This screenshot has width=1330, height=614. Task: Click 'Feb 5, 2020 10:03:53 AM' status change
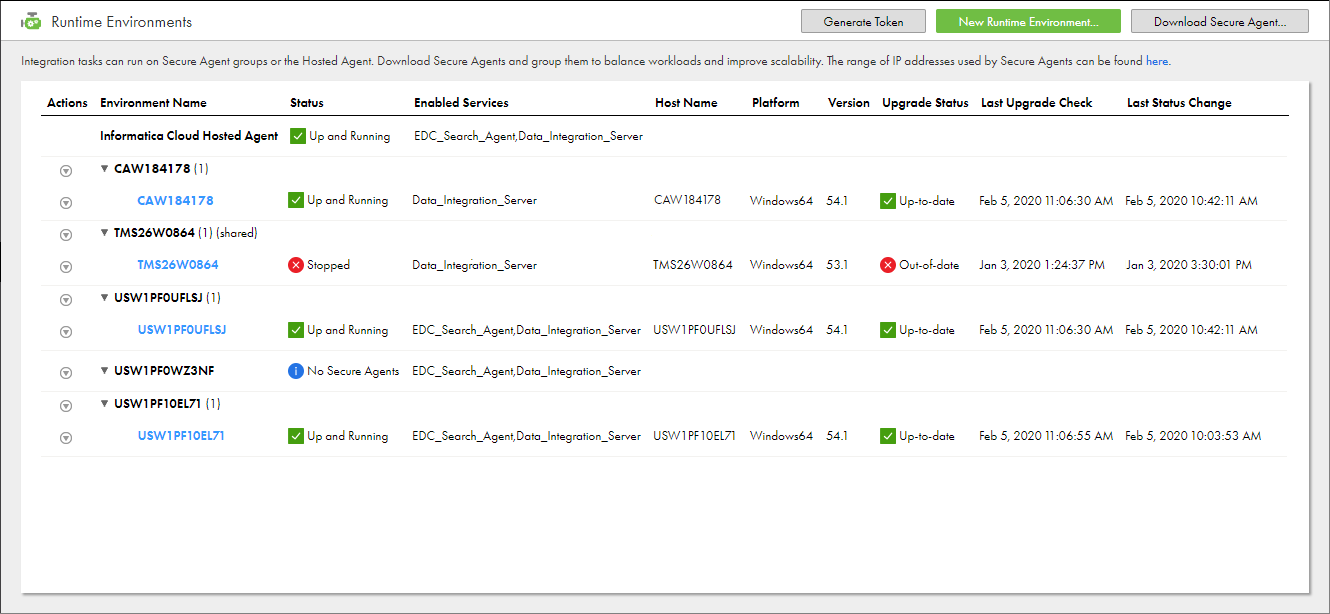(x=1193, y=436)
